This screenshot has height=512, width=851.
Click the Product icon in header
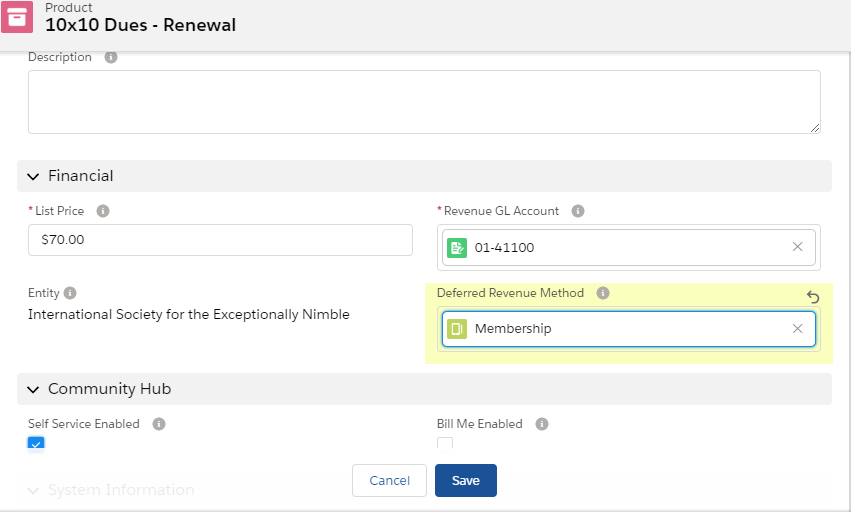pos(17,18)
